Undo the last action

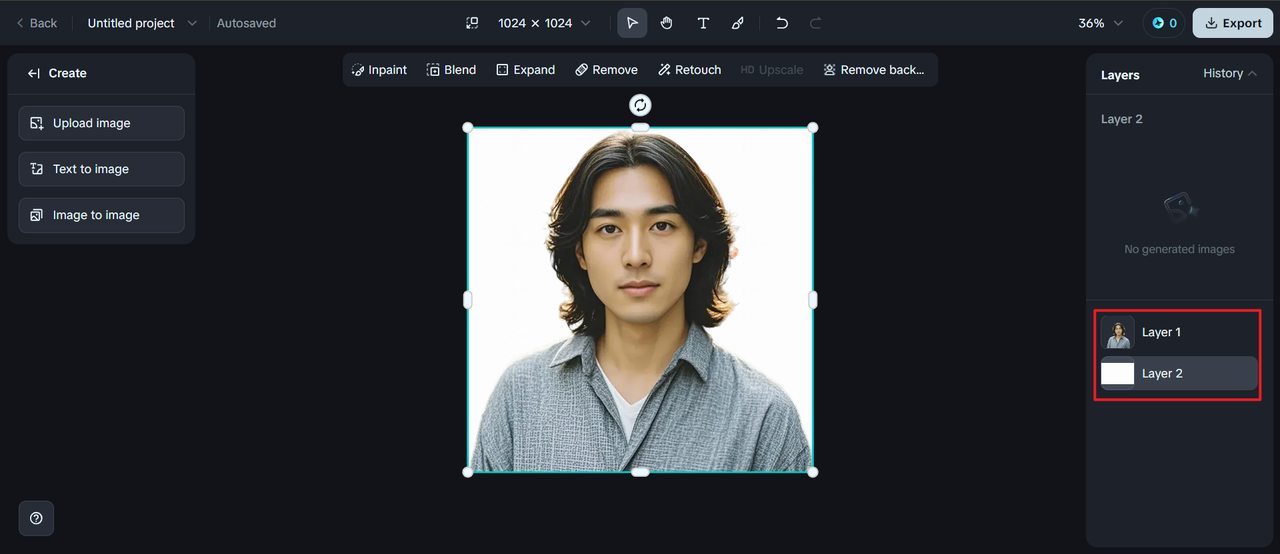point(782,23)
